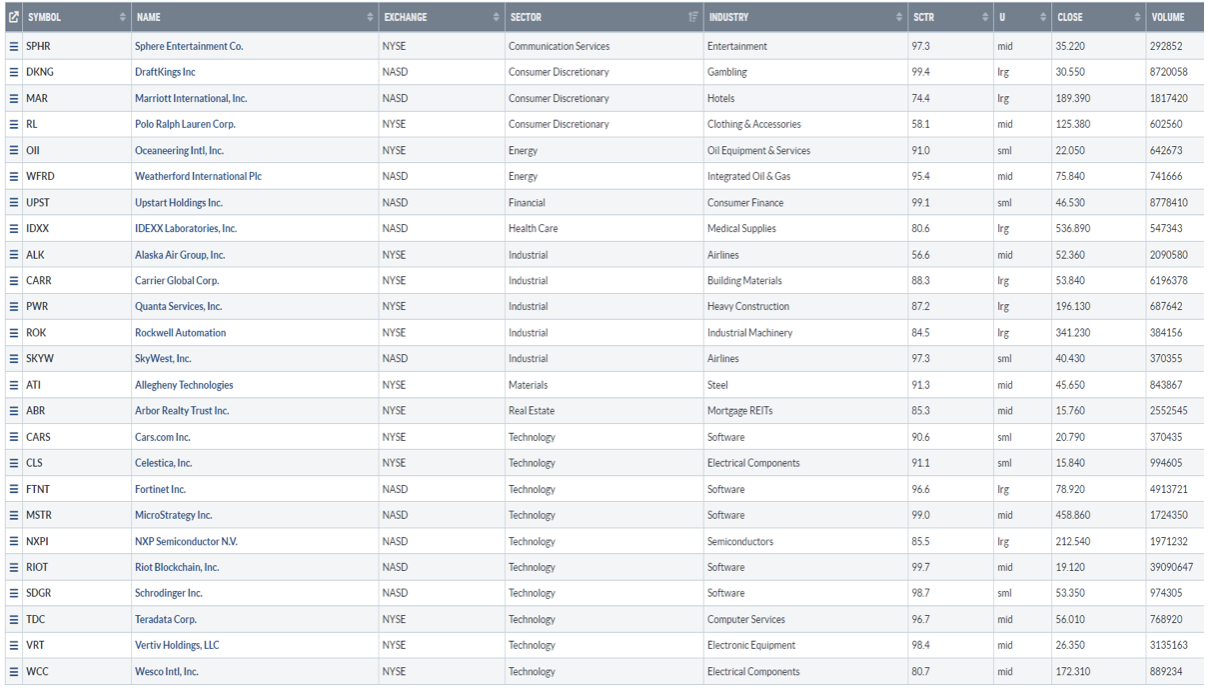Click the menu icon next to UPST
The height and width of the screenshot is (690, 1208).
pos(14,202)
